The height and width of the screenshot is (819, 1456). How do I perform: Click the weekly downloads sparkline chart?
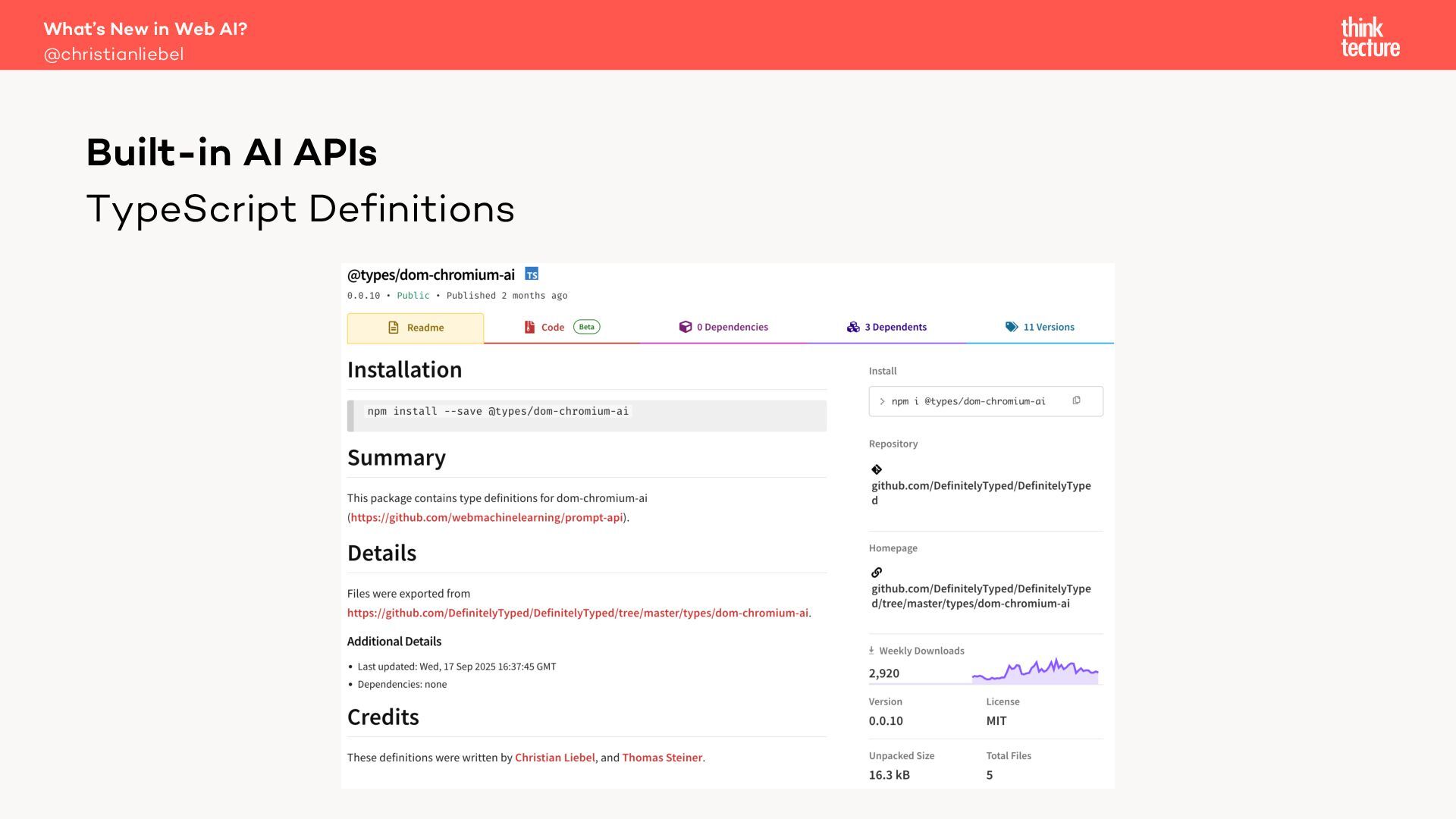pos(1035,671)
